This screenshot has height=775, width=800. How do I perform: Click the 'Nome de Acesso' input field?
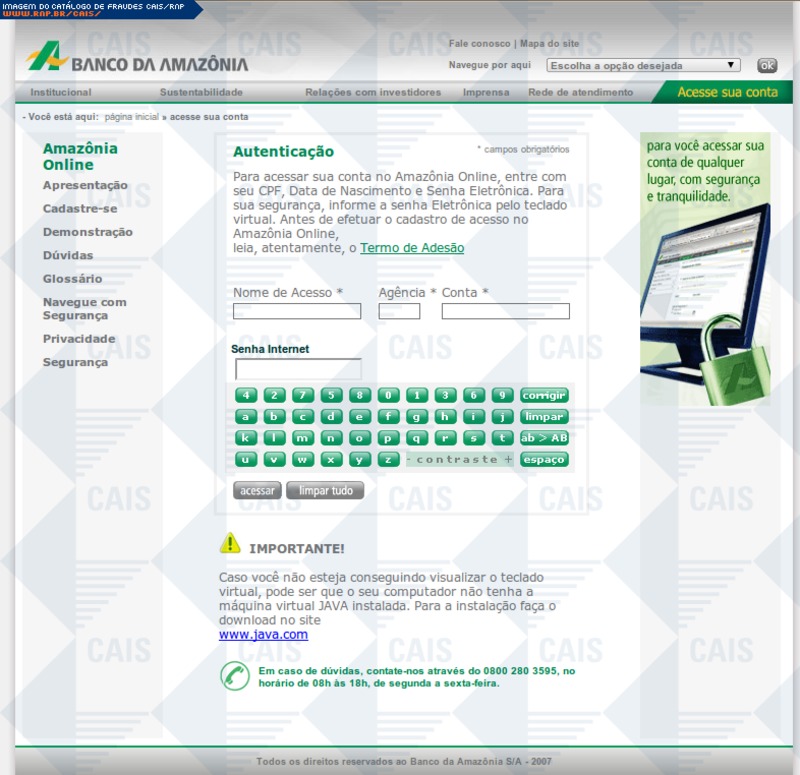tap(297, 311)
